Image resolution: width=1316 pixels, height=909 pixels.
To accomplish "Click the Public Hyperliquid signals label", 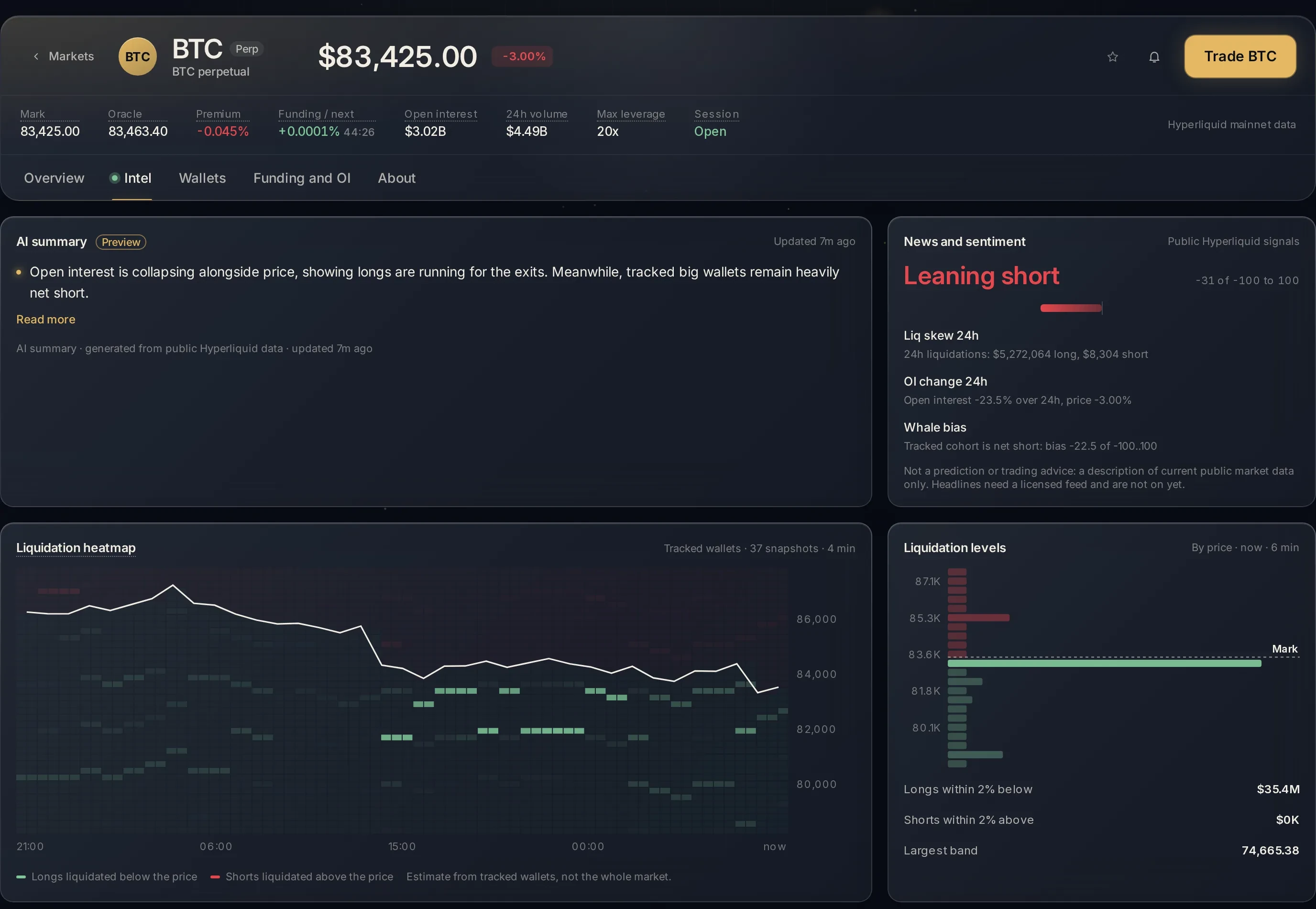I will coord(1233,242).
